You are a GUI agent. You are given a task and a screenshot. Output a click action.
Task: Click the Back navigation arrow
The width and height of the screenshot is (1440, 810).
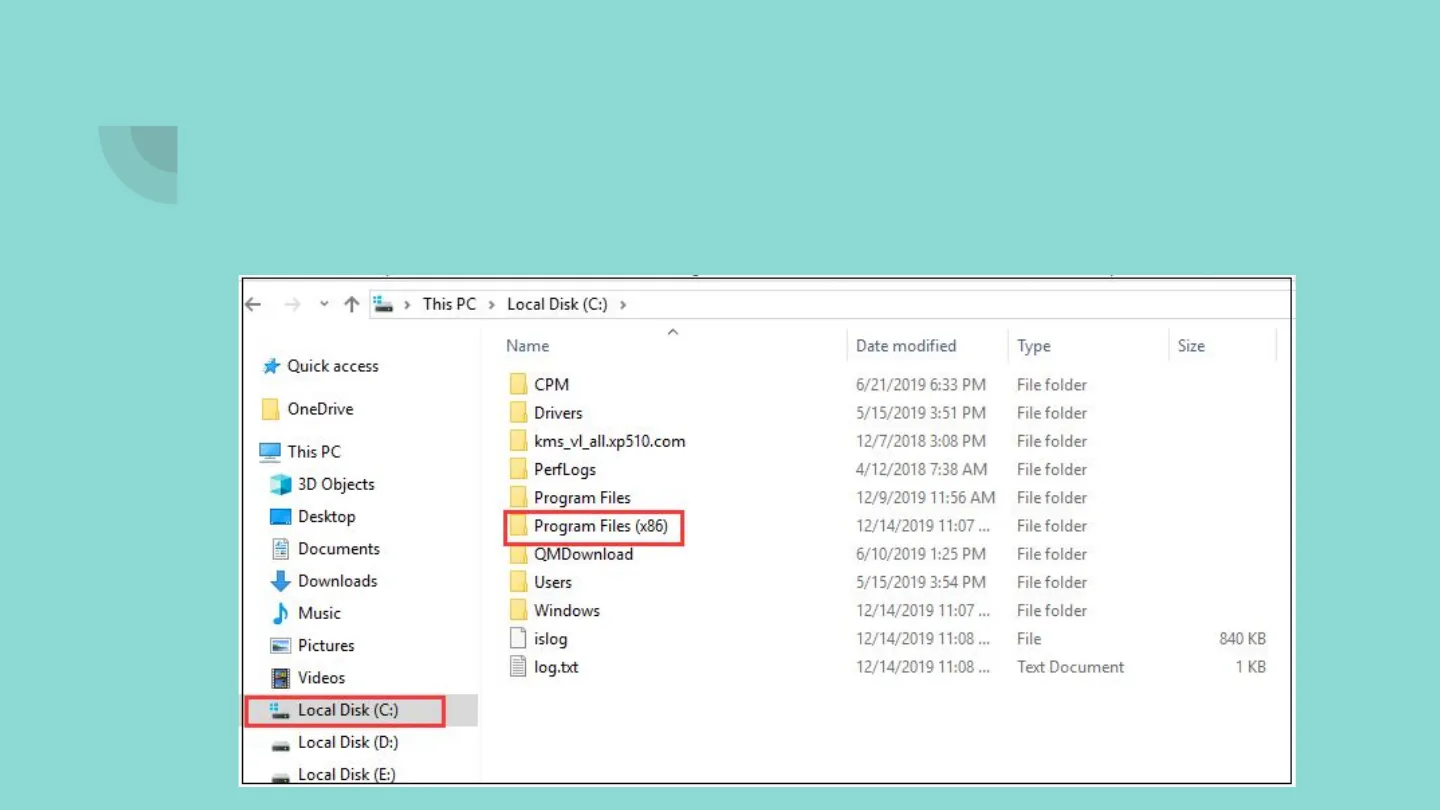pyautogui.click(x=254, y=304)
